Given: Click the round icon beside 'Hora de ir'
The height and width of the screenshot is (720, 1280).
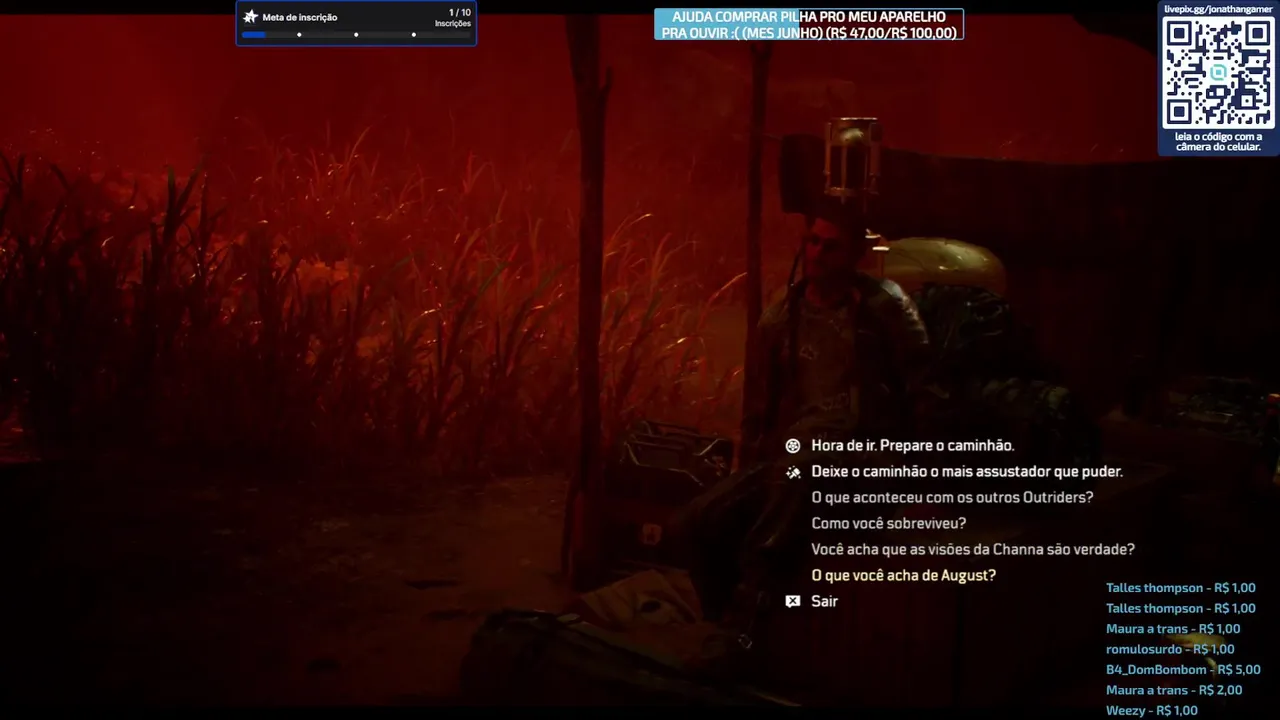Looking at the screenshot, I should point(793,446).
